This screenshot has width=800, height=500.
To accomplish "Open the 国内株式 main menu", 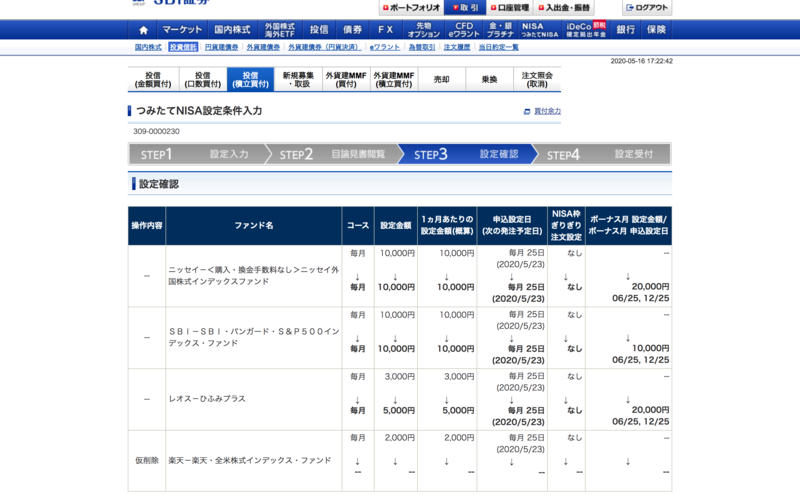I will click(232, 30).
